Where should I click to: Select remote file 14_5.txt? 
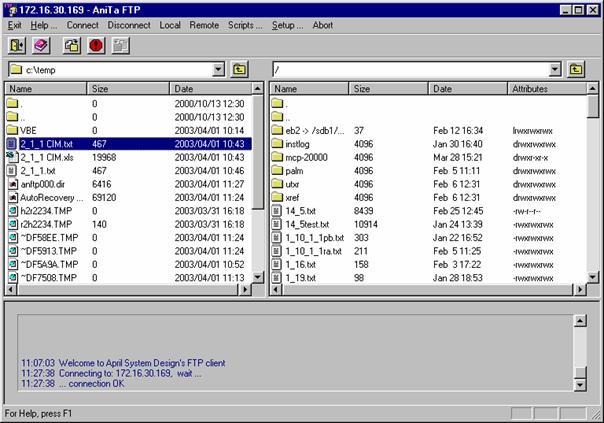300,211
